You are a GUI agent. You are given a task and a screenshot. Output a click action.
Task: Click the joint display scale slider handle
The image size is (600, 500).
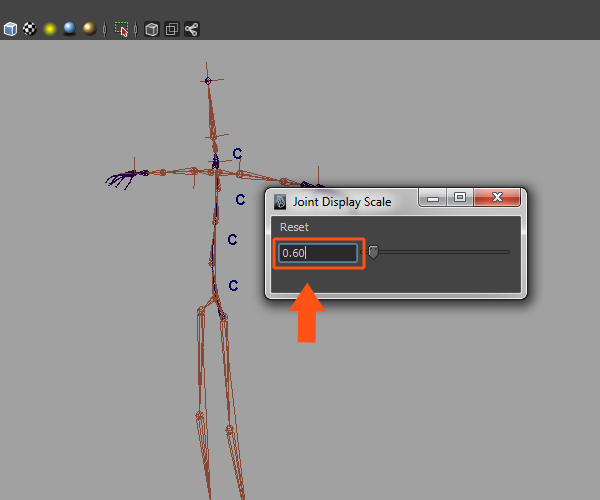coord(373,252)
